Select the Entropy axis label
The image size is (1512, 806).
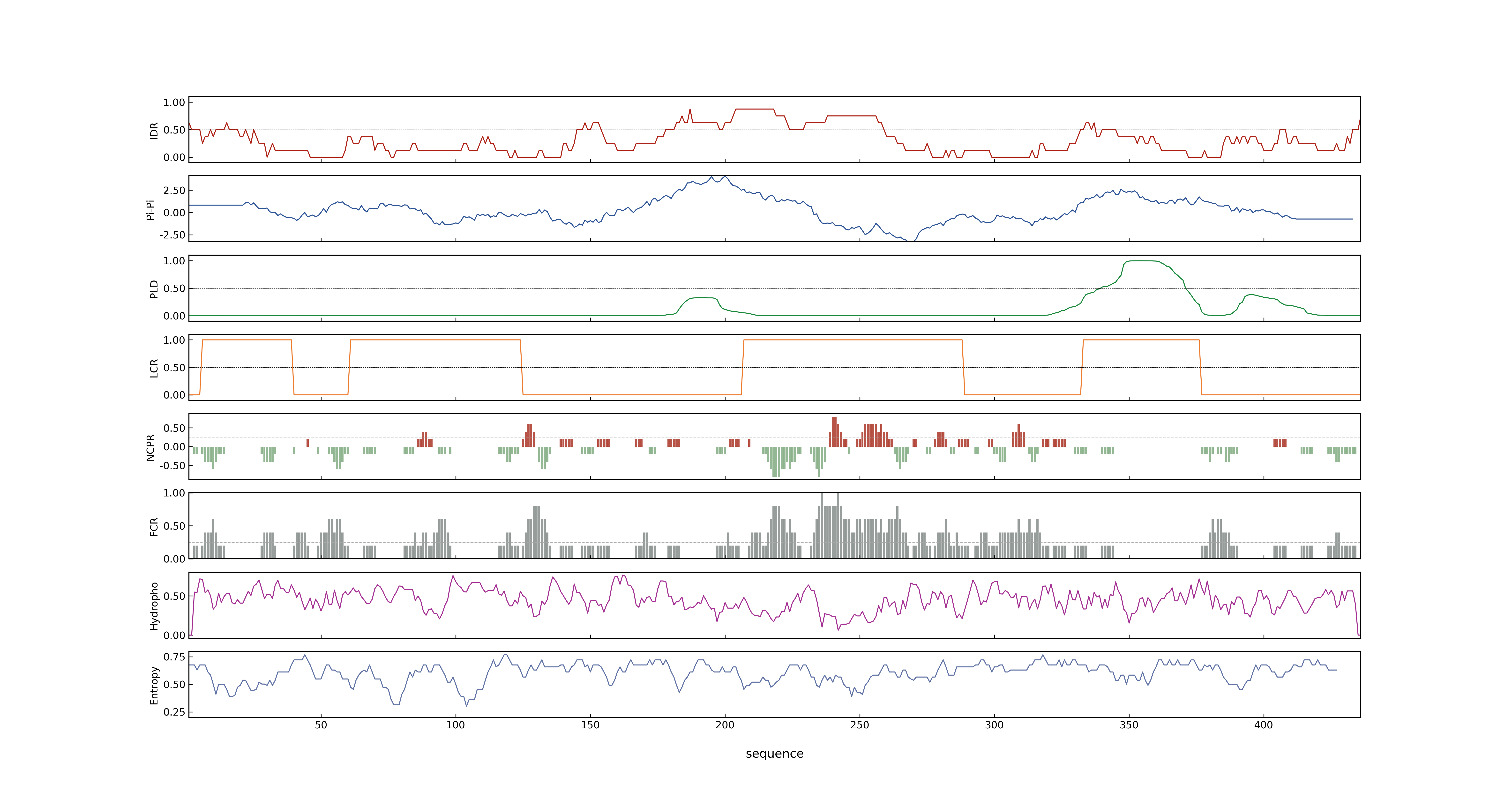(x=154, y=685)
